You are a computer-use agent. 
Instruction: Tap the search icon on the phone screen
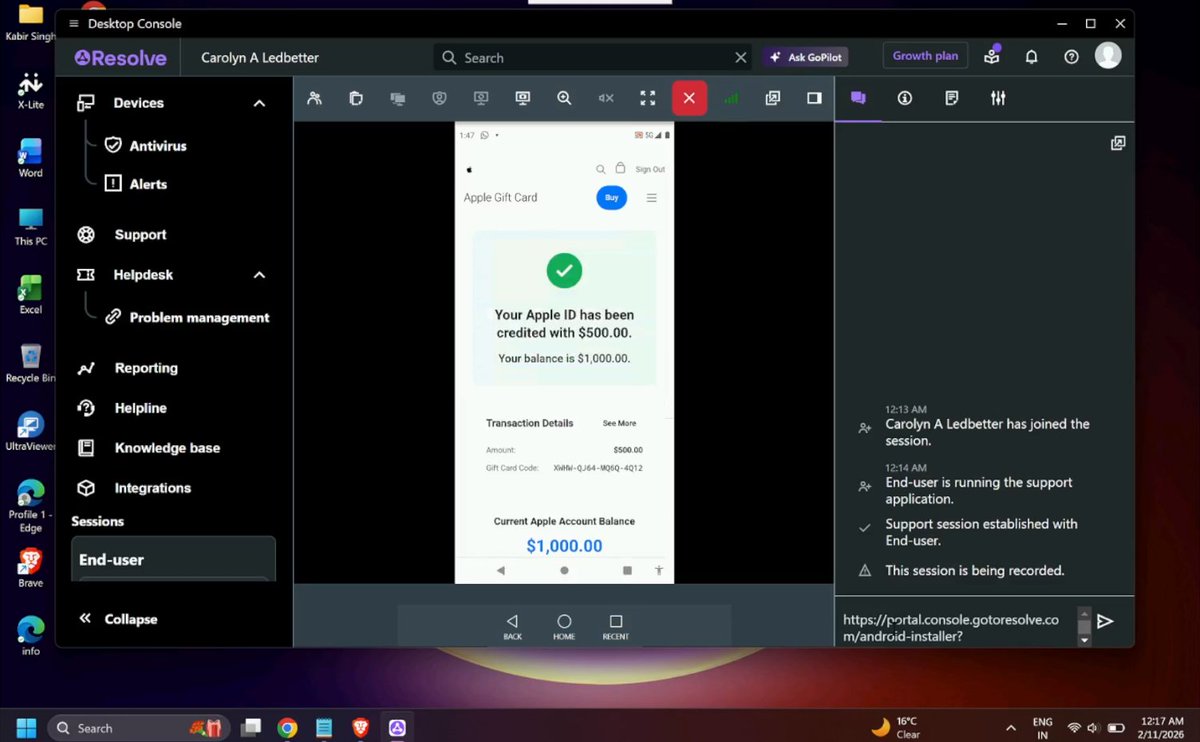coord(601,169)
